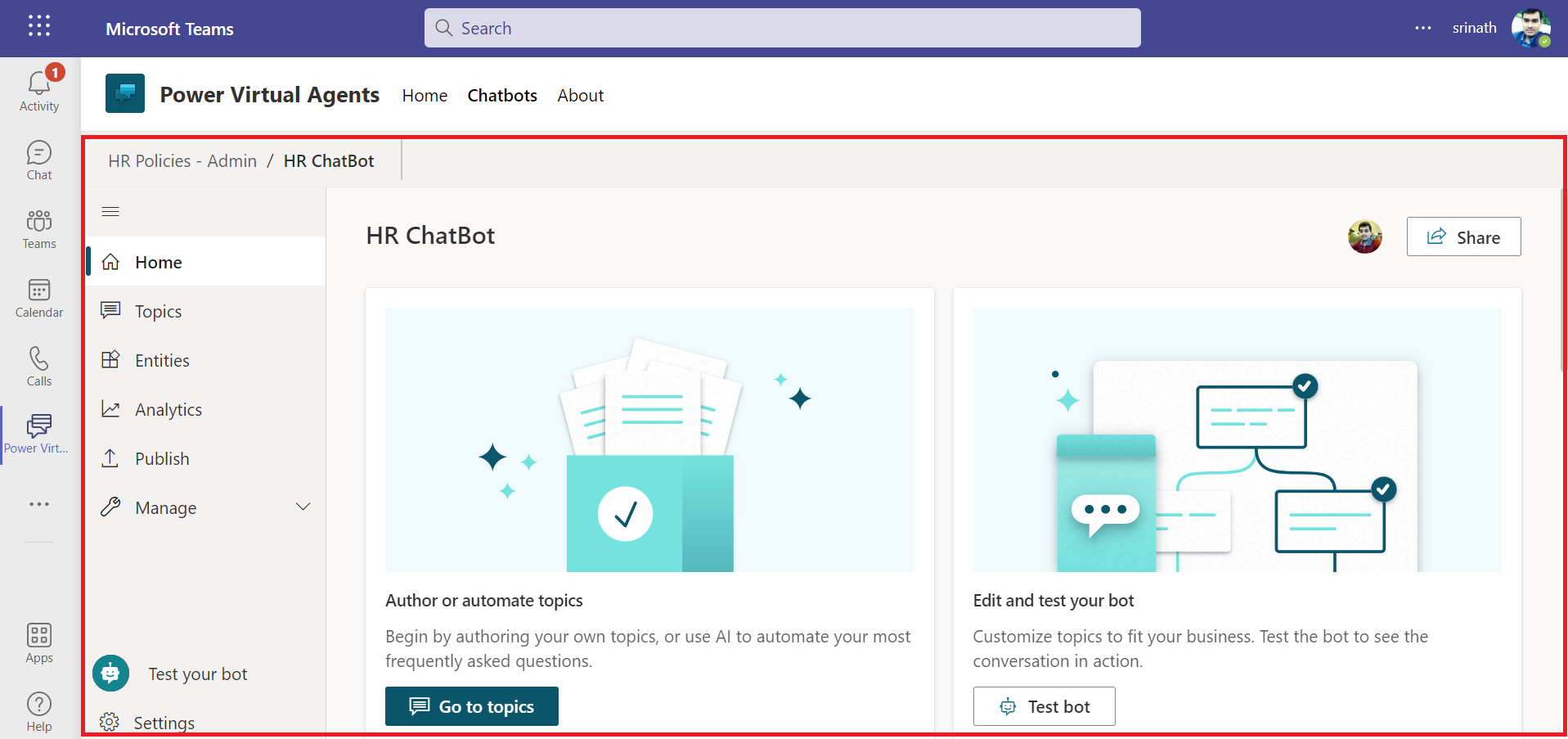This screenshot has width=1568, height=739.
Task: Open Chat in the Teams sidebar
Action: [x=39, y=153]
